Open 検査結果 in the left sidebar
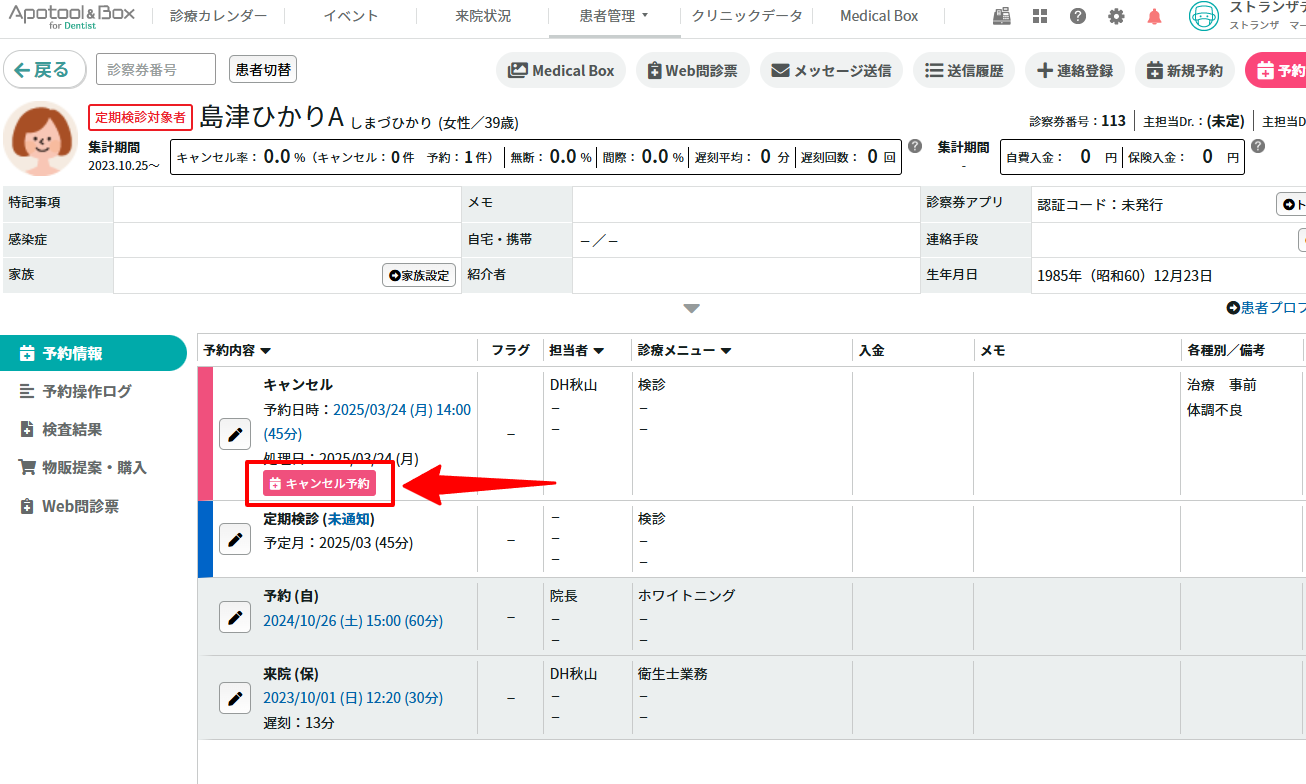This screenshot has height=784, width=1306. click(71, 429)
